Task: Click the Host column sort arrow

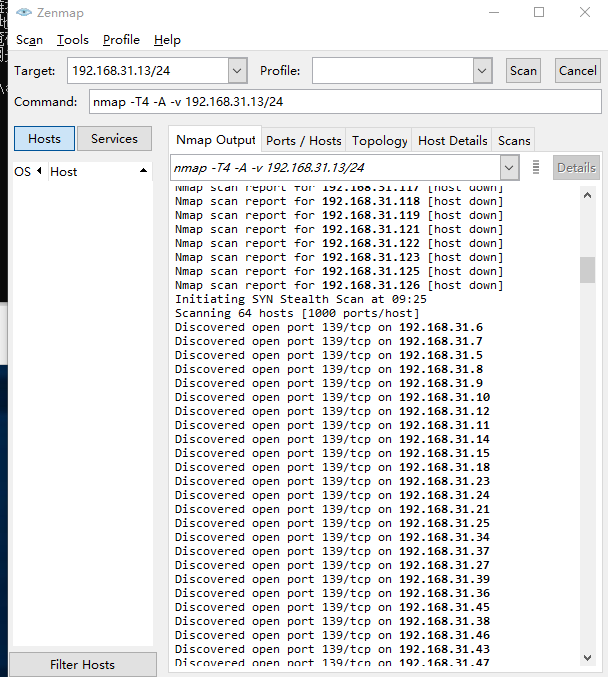Action: 143,171
